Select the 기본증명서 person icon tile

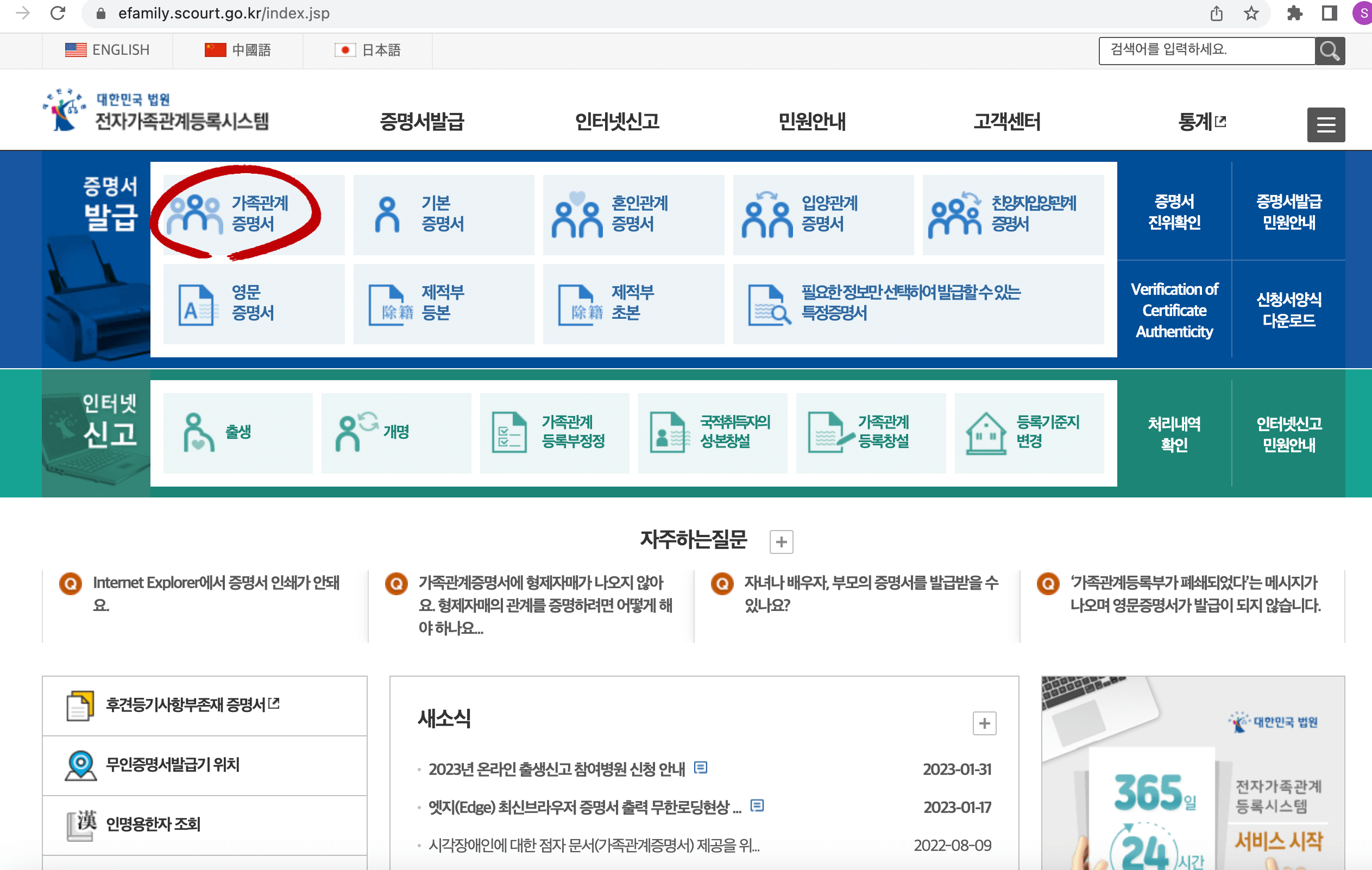tap(387, 214)
